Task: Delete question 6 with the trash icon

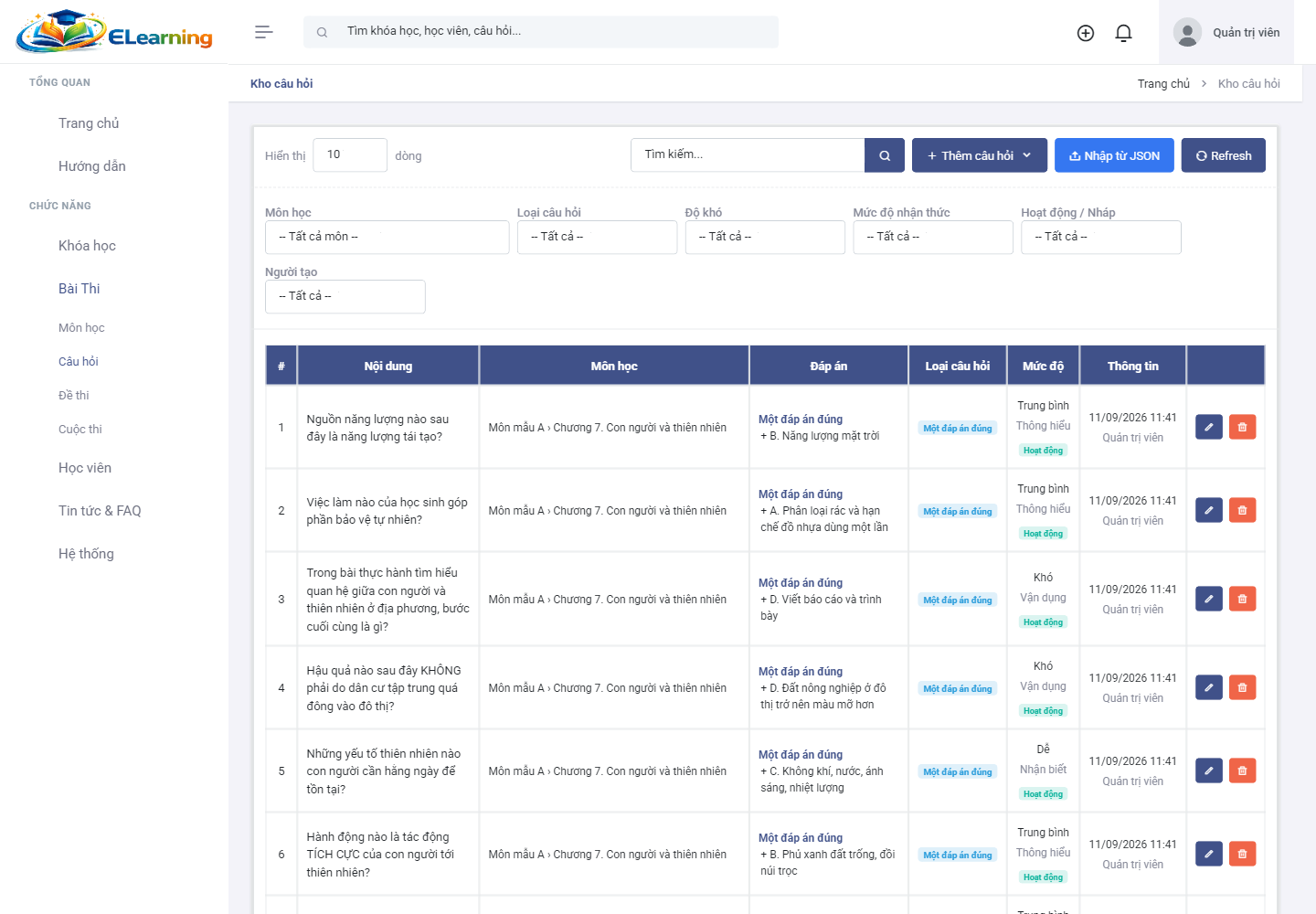Action: pyautogui.click(x=1242, y=854)
